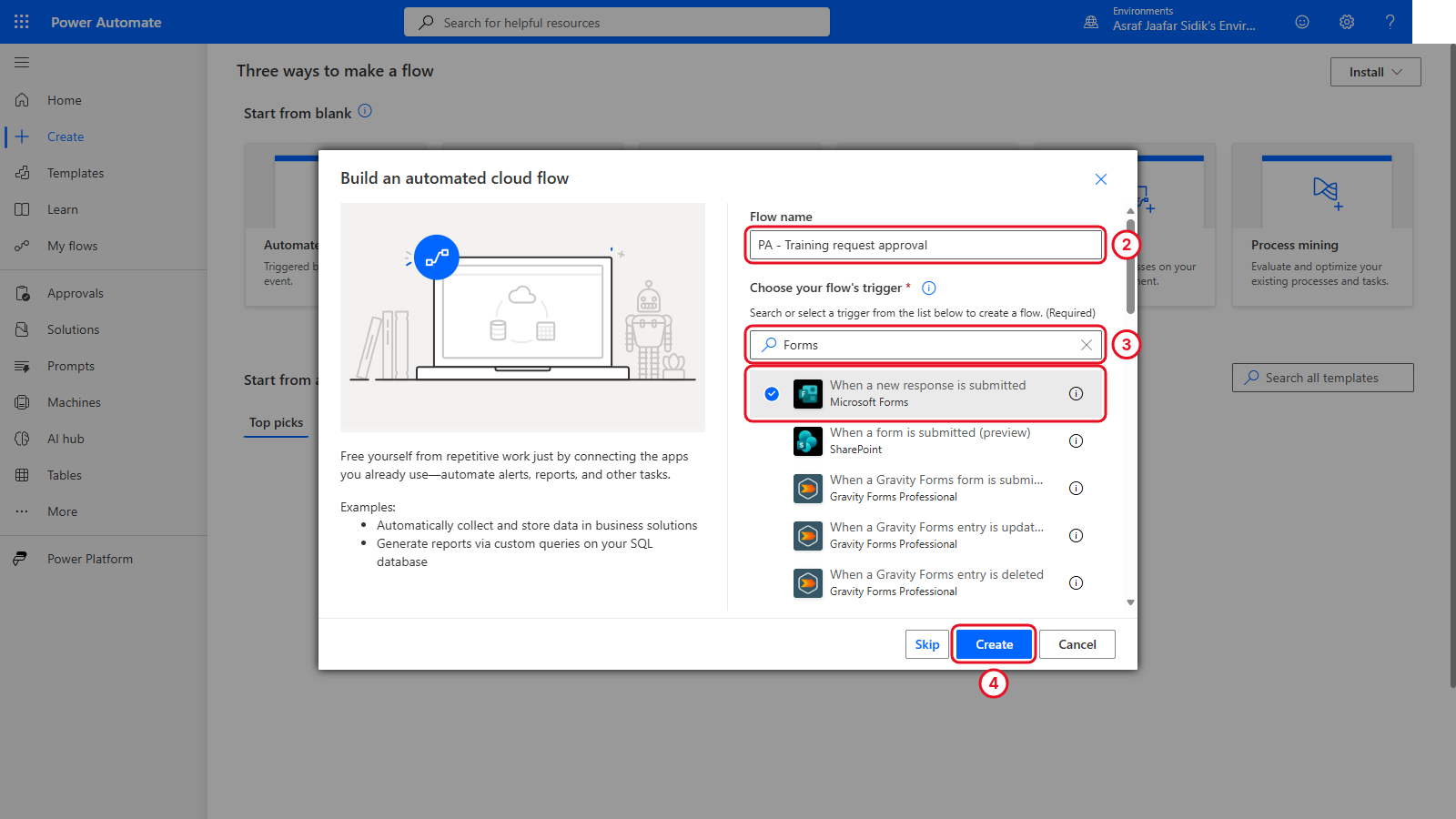Collapse the left navigation hamburger menu
This screenshot has height=819, width=1456.
22,63
